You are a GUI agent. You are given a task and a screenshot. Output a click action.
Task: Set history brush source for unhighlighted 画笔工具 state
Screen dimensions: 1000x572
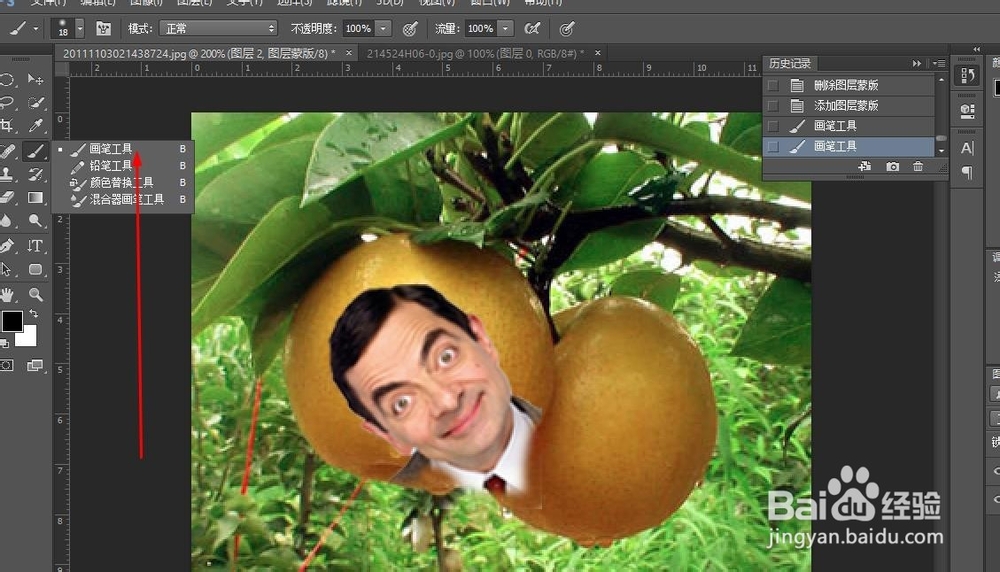tap(773, 126)
